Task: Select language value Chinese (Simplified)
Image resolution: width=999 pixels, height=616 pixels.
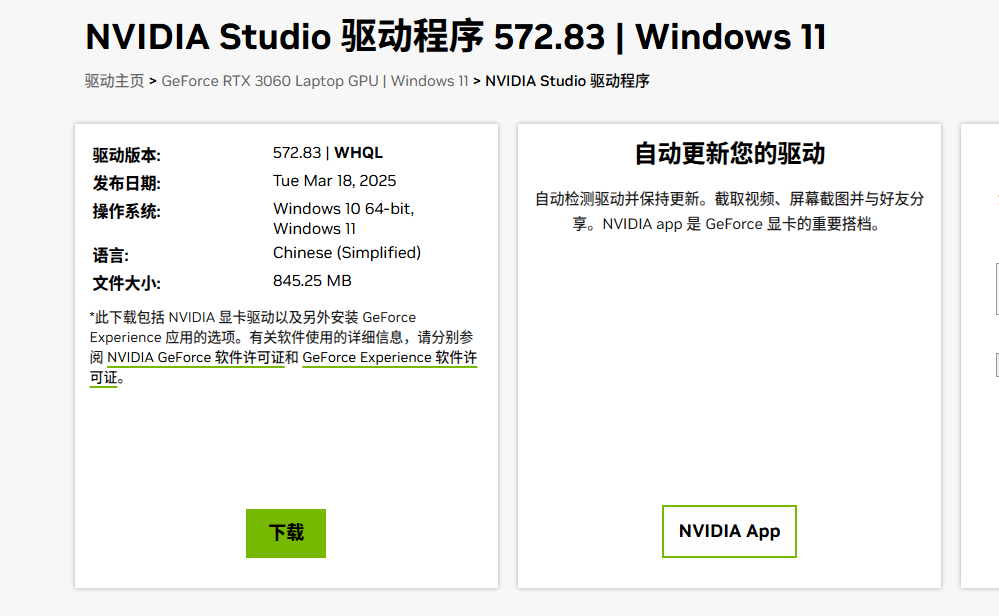Action: (x=347, y=253)
